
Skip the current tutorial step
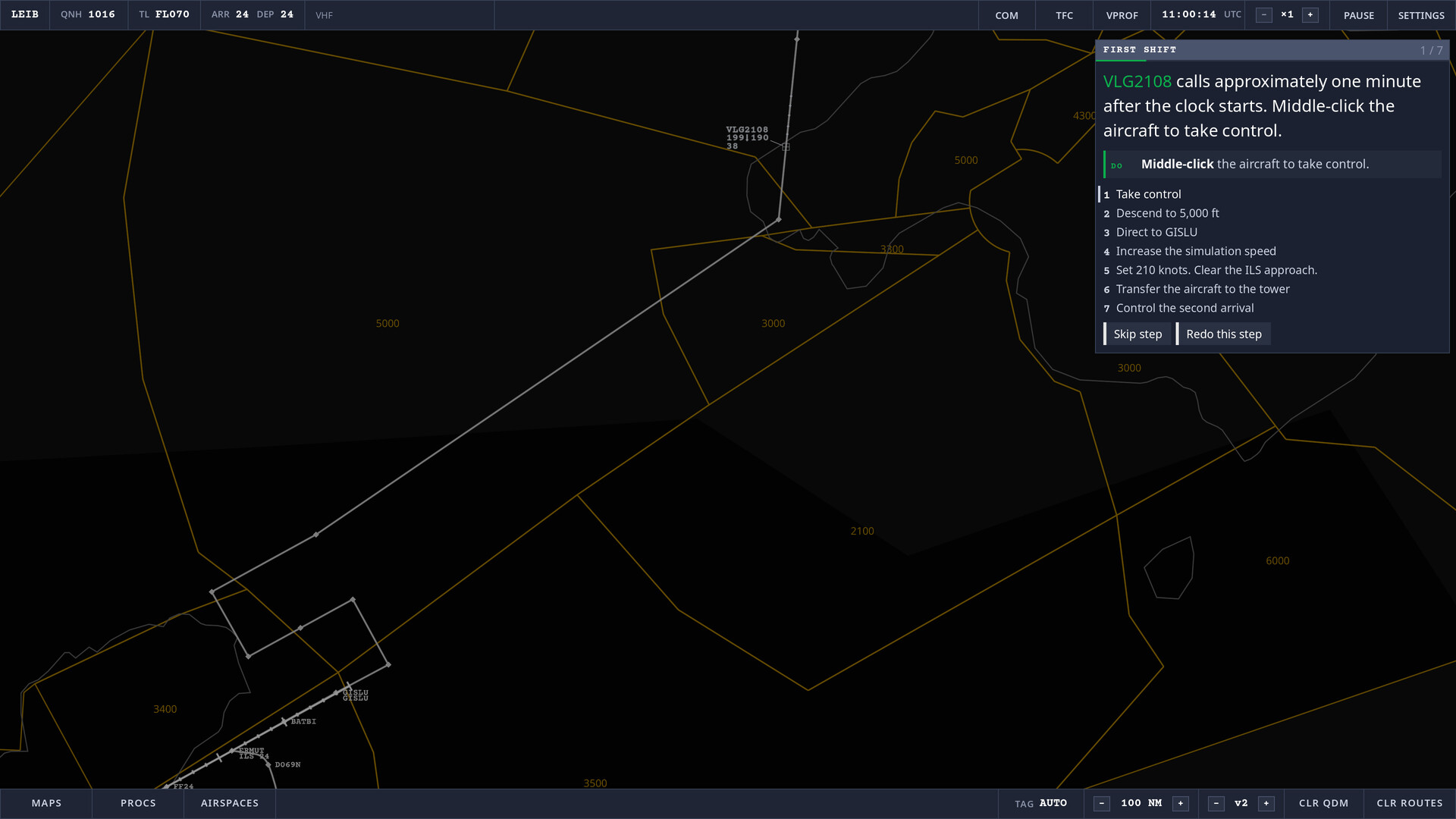1137,334
